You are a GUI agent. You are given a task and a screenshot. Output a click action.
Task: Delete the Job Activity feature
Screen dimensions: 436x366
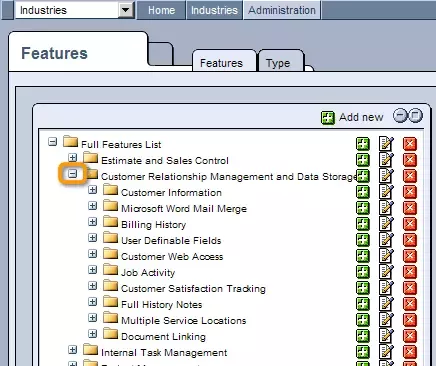[410, 272]
